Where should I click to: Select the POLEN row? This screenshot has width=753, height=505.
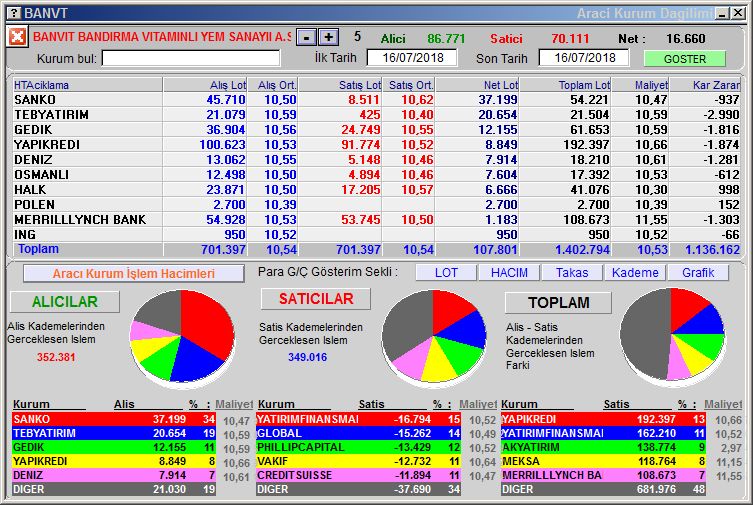click(x=376, y=204)
